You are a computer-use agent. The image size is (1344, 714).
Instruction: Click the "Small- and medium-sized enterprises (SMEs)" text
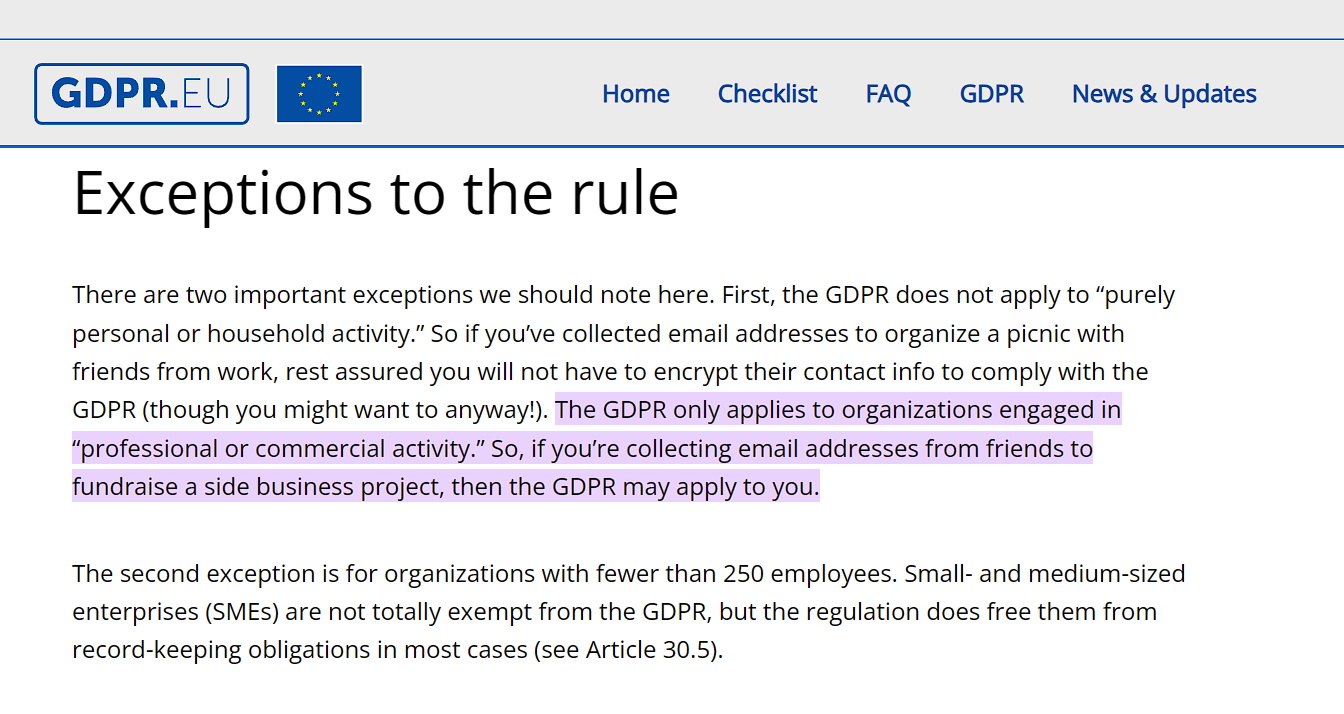tap(629, 593)
